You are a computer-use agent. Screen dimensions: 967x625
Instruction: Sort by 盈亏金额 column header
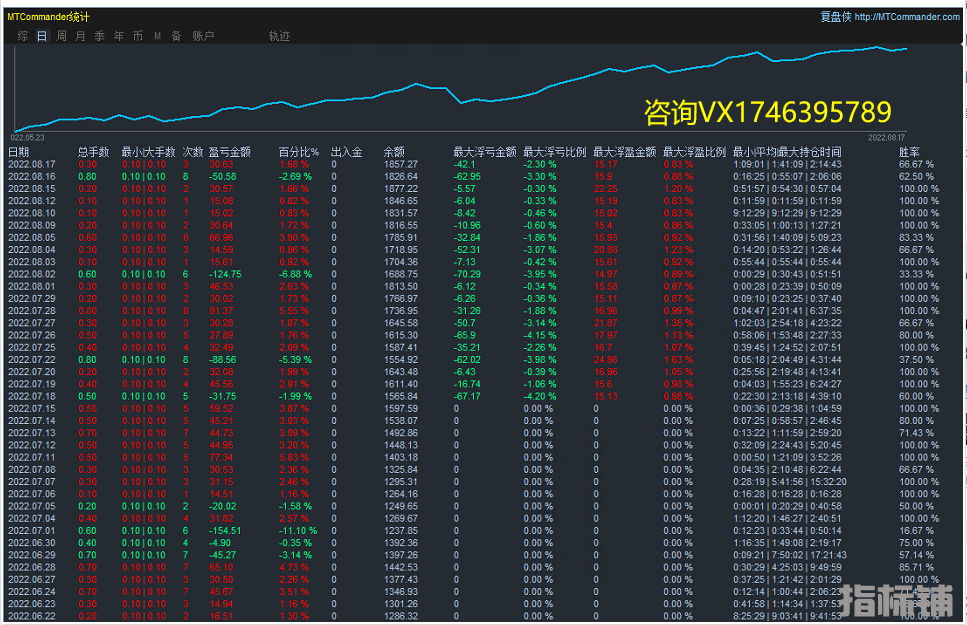[x=229, y=152]
